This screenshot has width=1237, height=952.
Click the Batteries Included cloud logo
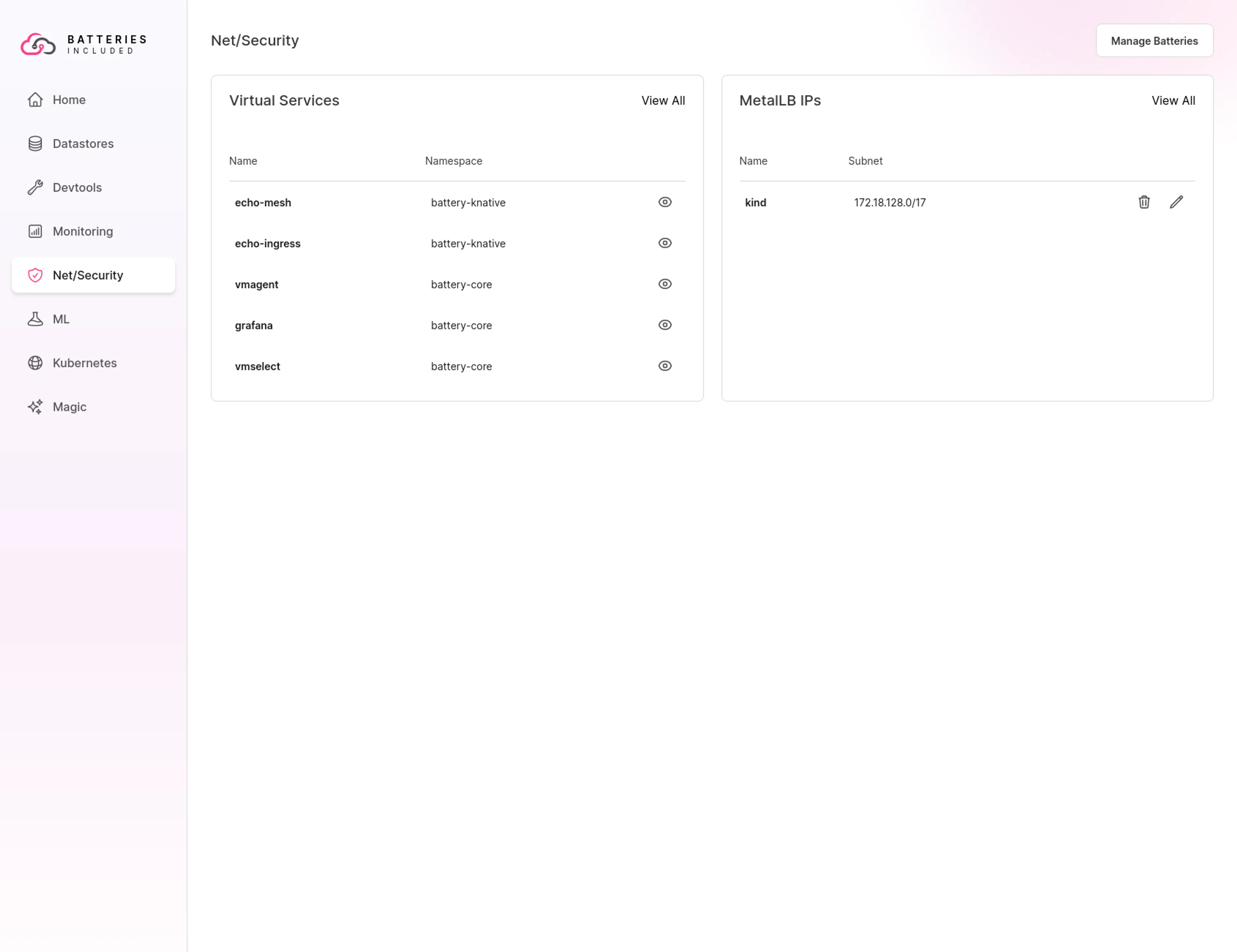(38, 44)
